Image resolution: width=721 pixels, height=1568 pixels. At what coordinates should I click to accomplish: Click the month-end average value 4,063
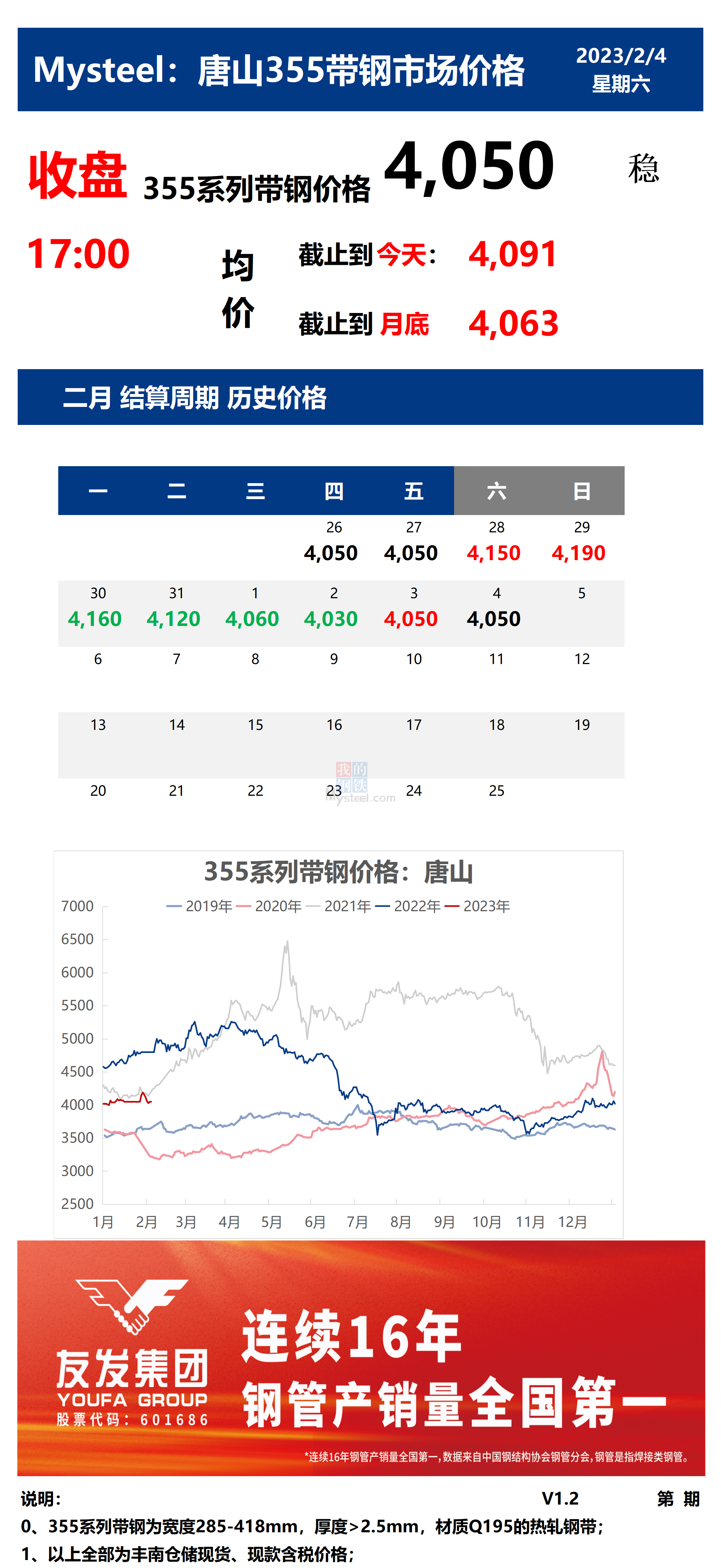(x=513, y=323)
